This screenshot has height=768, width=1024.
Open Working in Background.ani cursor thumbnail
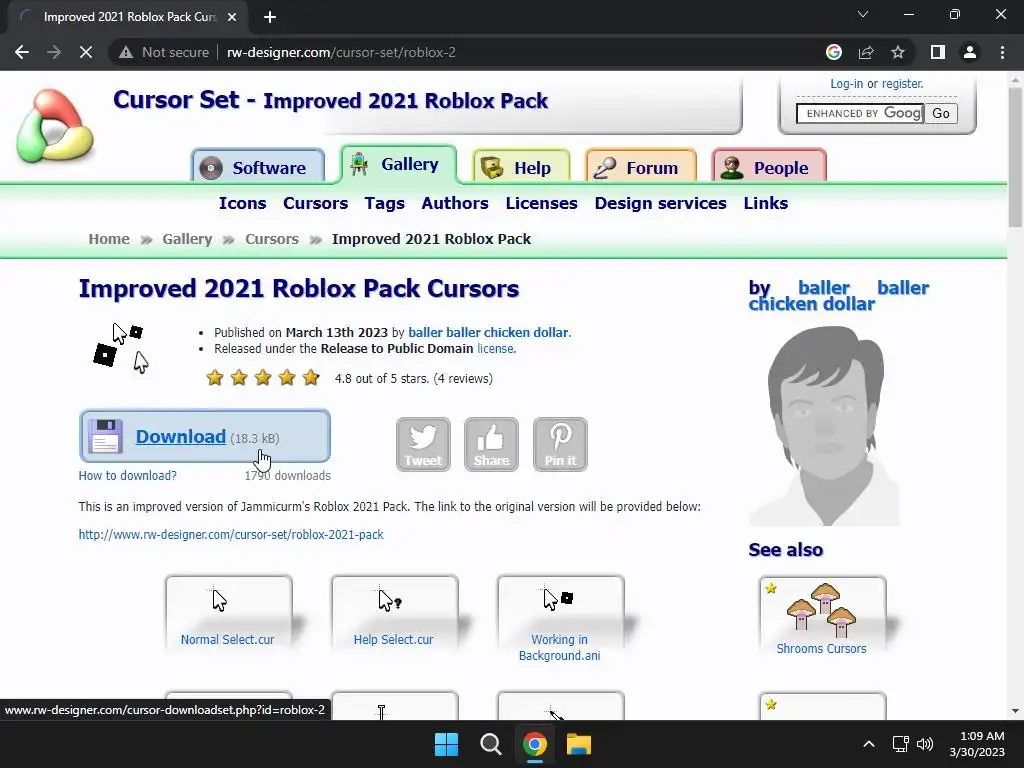click(560, 619)
